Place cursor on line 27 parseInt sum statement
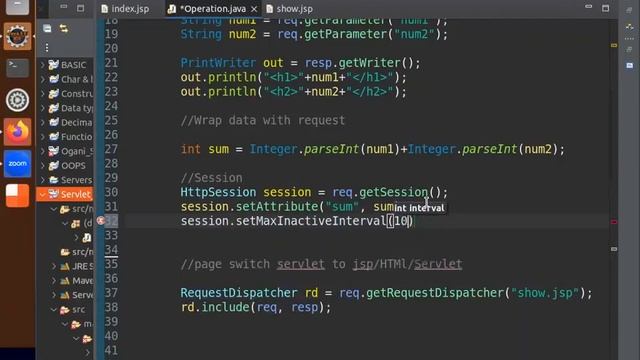 pyautogui.click(x=373, y=149)
